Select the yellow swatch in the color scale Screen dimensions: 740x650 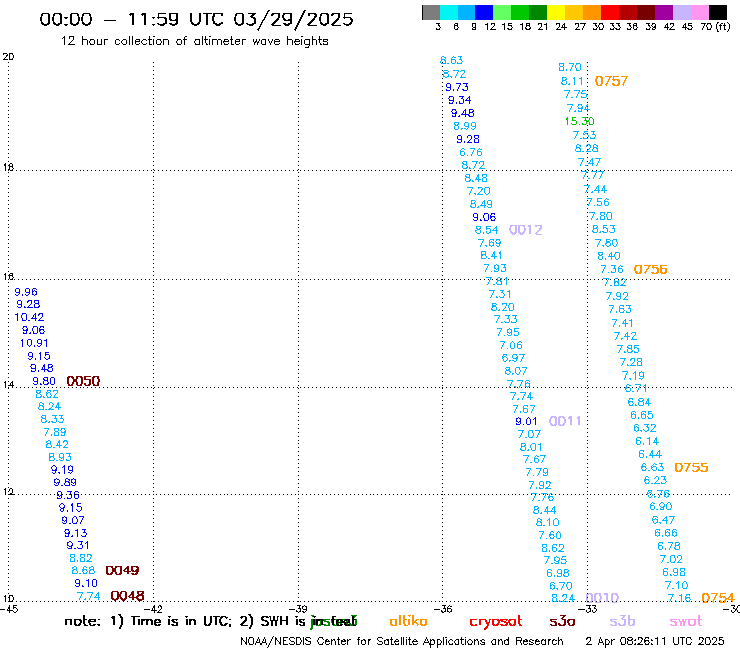556,12
